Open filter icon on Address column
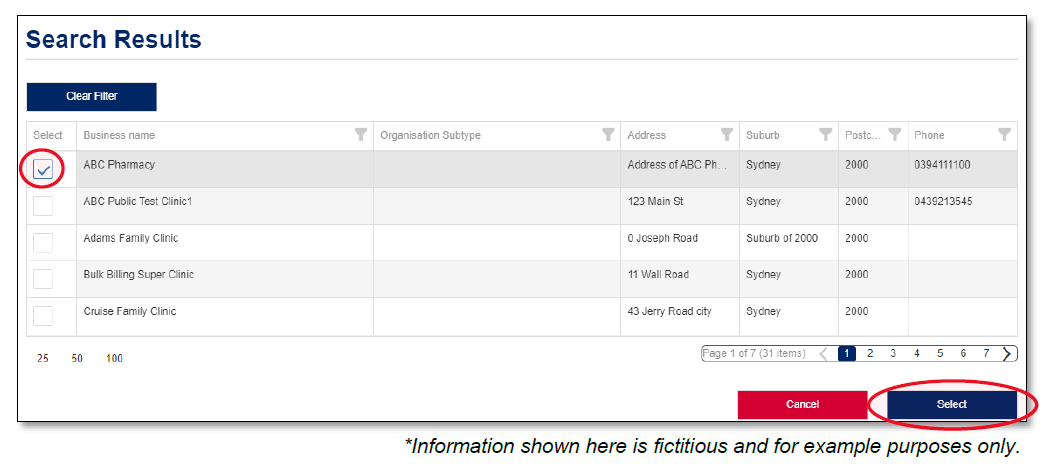The width and height of the screenshot is (1050, 469). pyautogui.click(x=727, y=135)
